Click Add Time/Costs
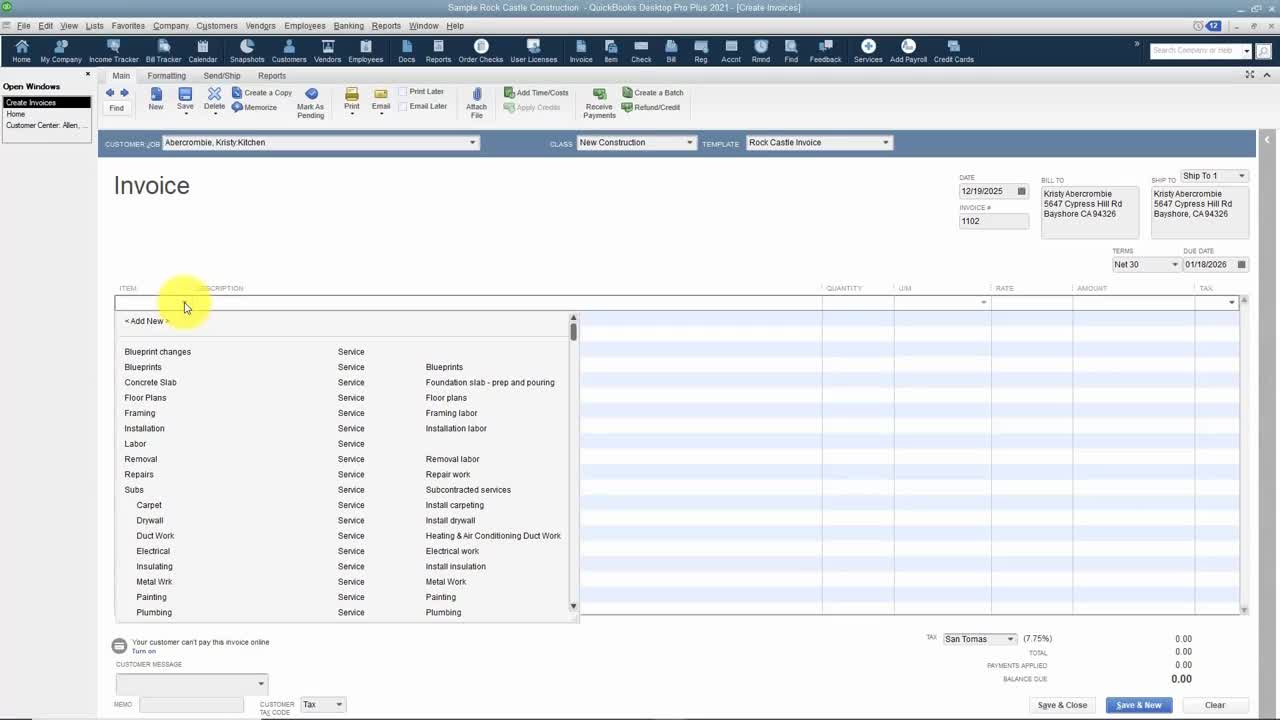Viewport: 1280px width, 720px height. pos(536,93)
